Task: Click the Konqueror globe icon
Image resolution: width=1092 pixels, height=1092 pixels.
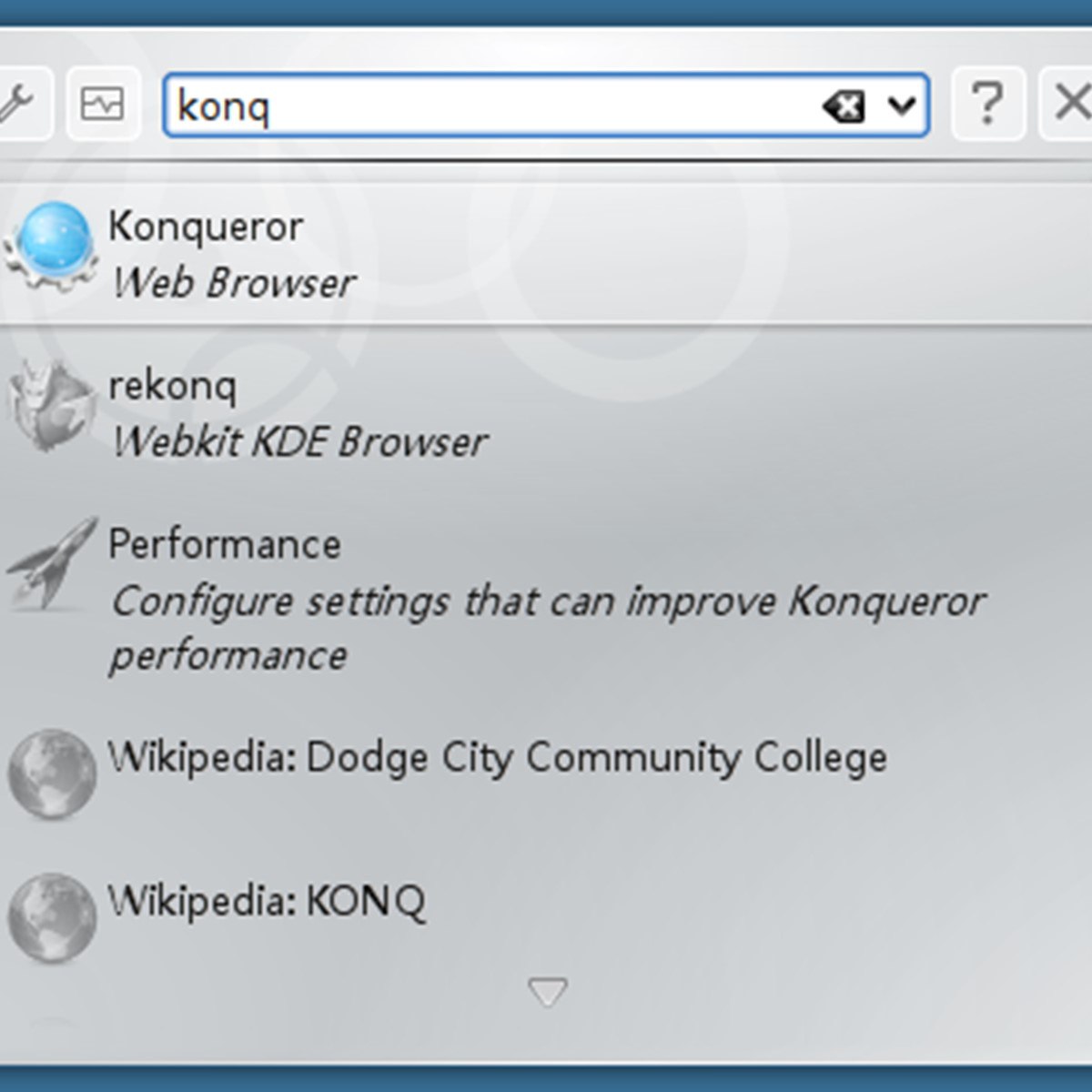Action: (x=51, y=245)
